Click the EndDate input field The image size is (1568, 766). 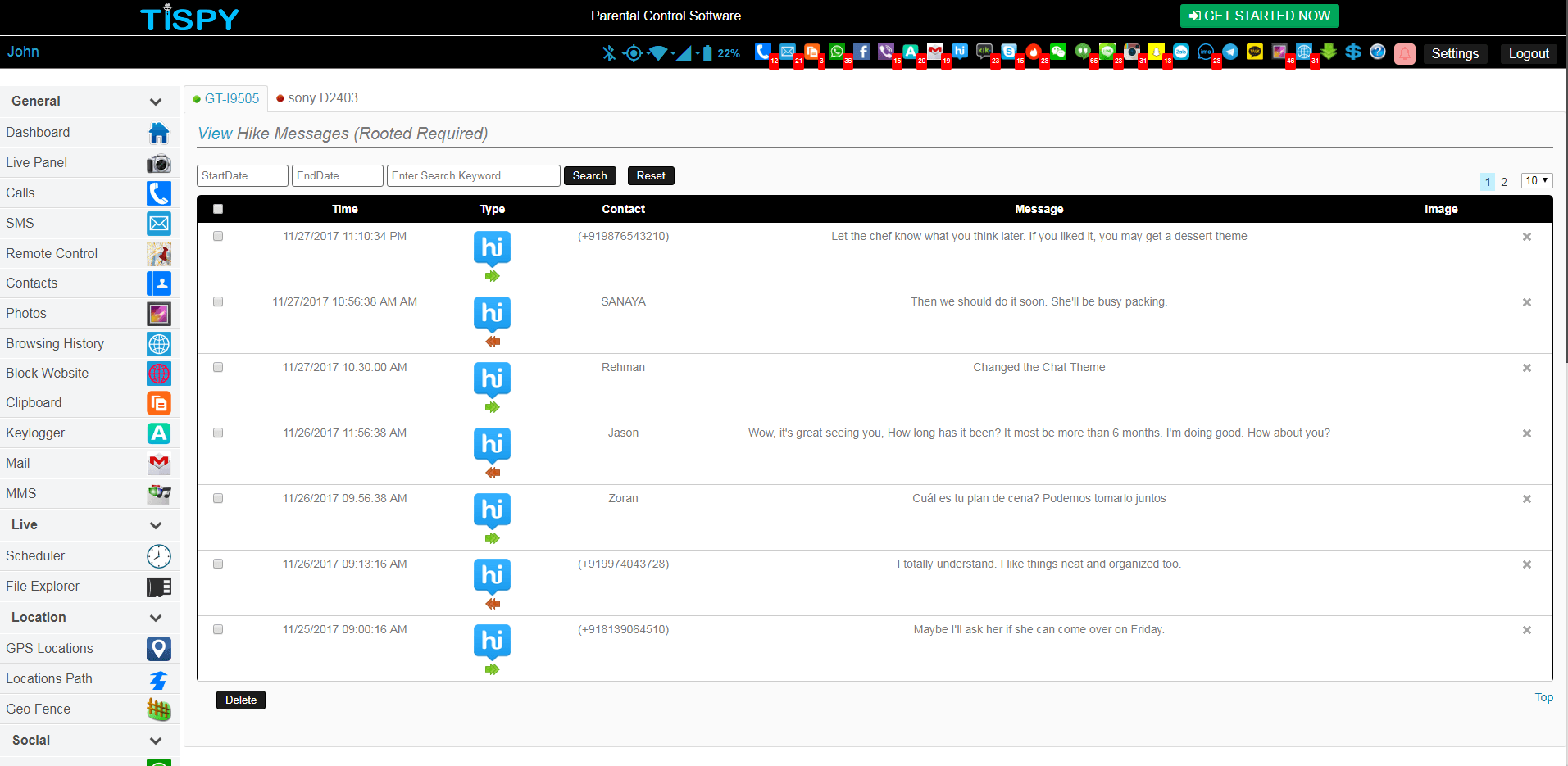pyautogui.click(x=338, y=176)
